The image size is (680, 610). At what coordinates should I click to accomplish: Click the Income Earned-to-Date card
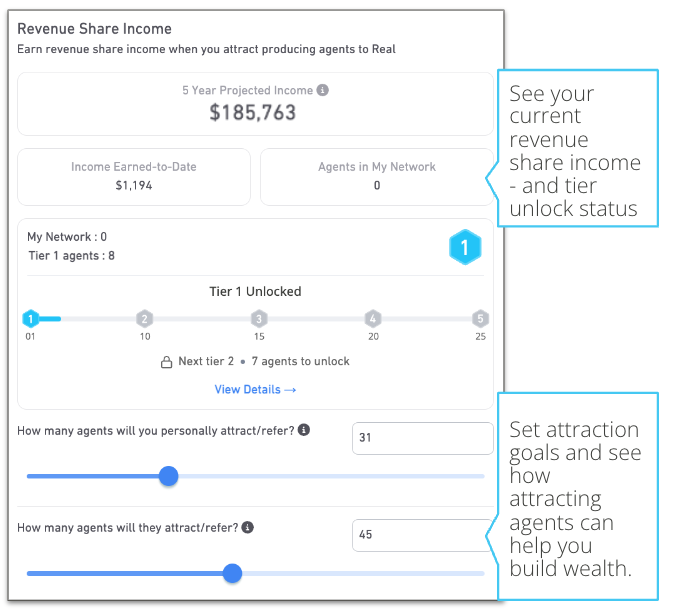134,177
